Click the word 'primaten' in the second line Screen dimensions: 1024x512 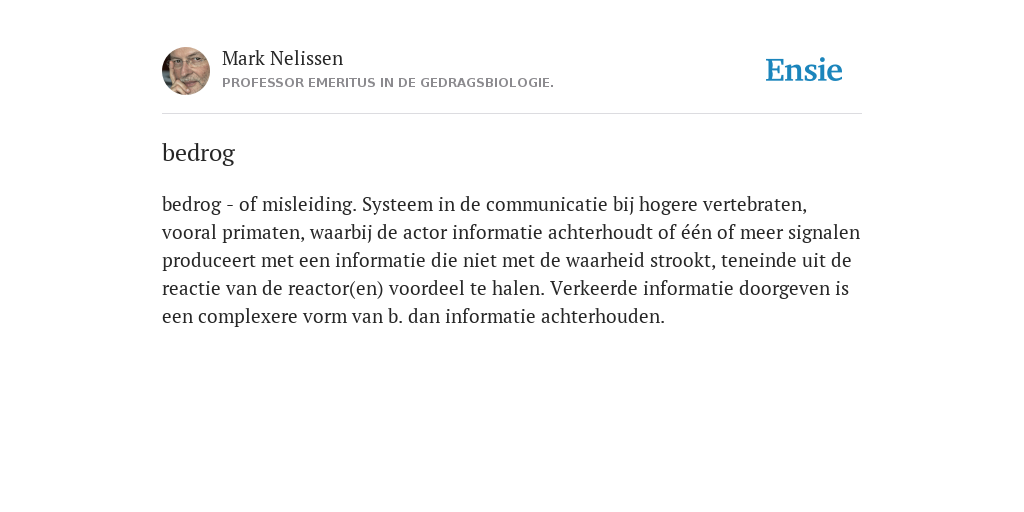(263, 233)
